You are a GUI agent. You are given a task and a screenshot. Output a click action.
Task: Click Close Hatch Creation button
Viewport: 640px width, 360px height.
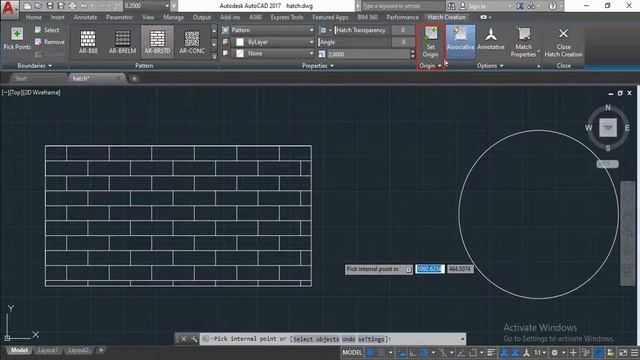(563, 42)
